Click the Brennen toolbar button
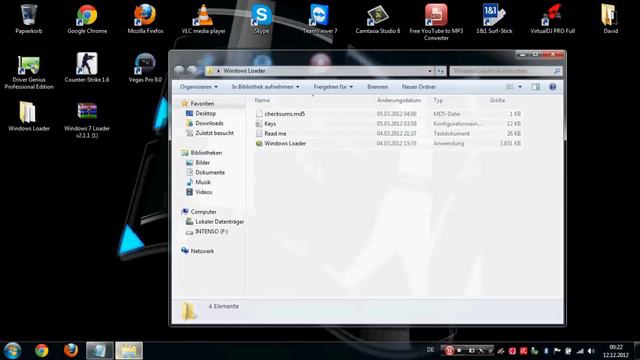This screenshot has height=360, width=640. [378, 87]
